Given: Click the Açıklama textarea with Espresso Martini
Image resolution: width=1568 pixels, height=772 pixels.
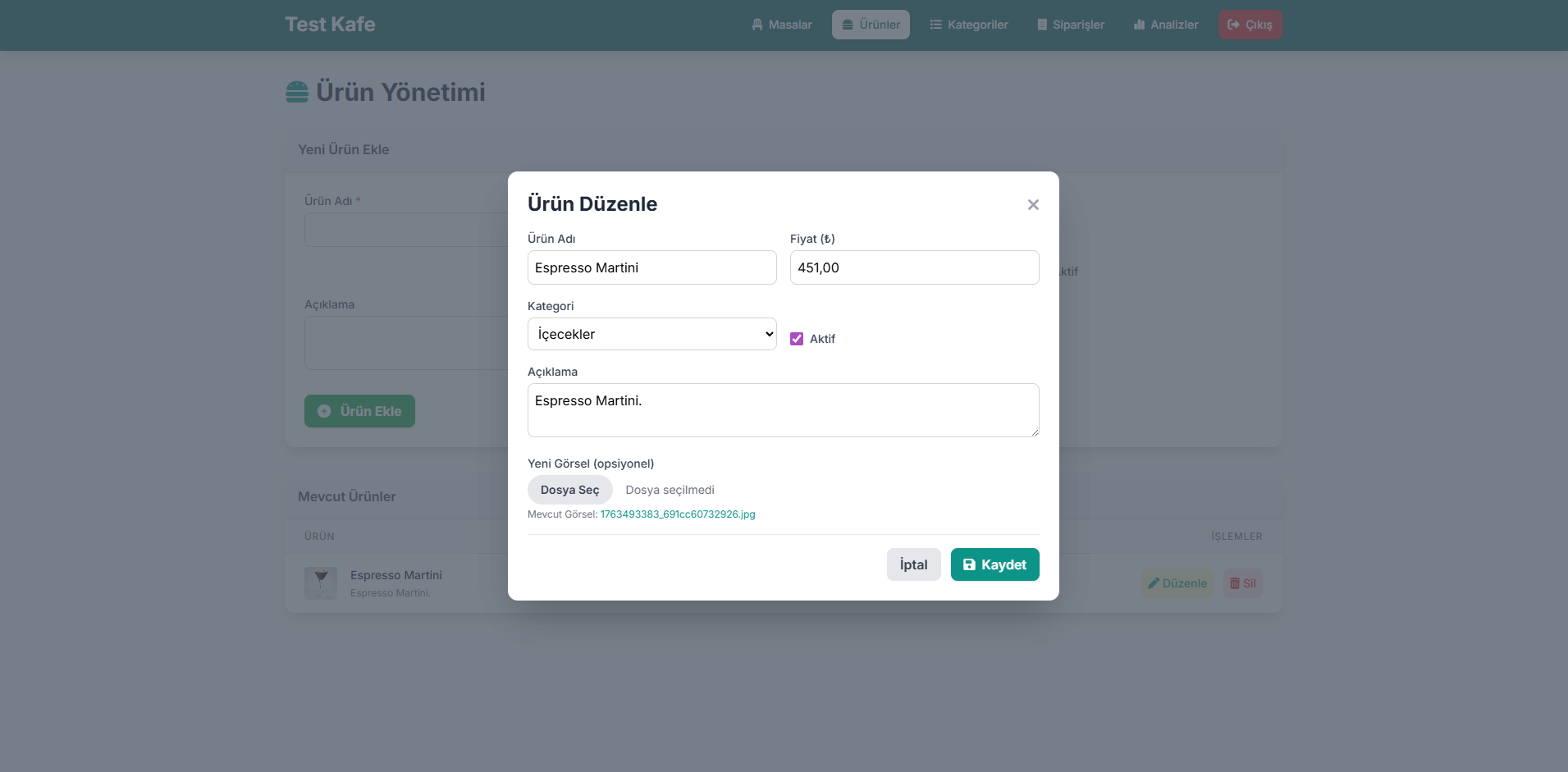Looking at the screenshot, I should [x=783, y=410].
